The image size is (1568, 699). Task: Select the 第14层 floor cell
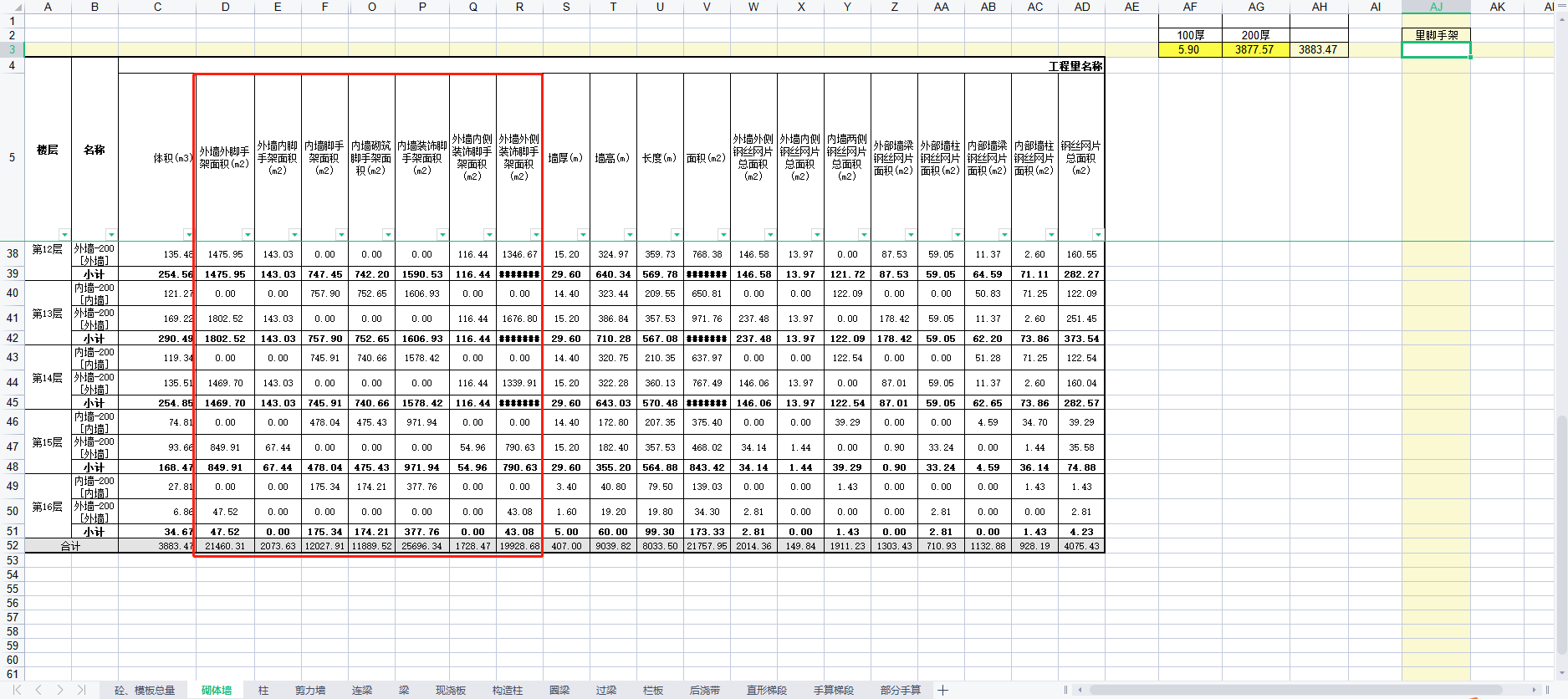[48, 377]
